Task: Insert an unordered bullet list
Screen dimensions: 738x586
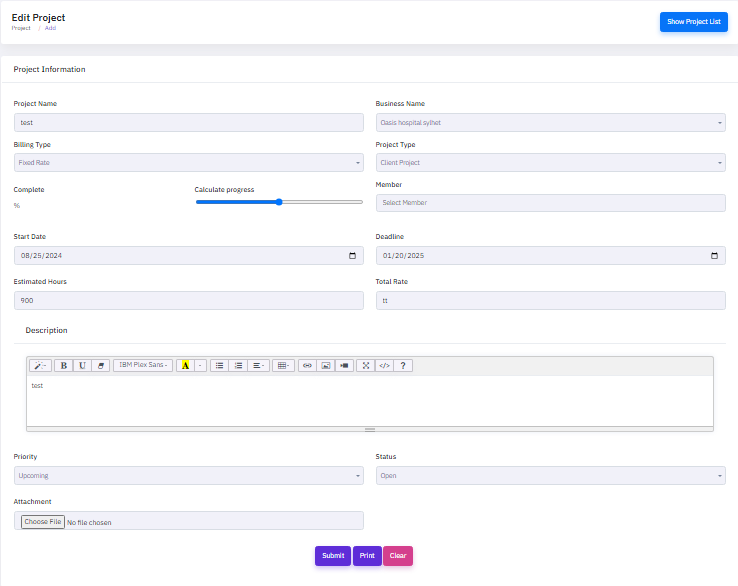Action: 220,366
